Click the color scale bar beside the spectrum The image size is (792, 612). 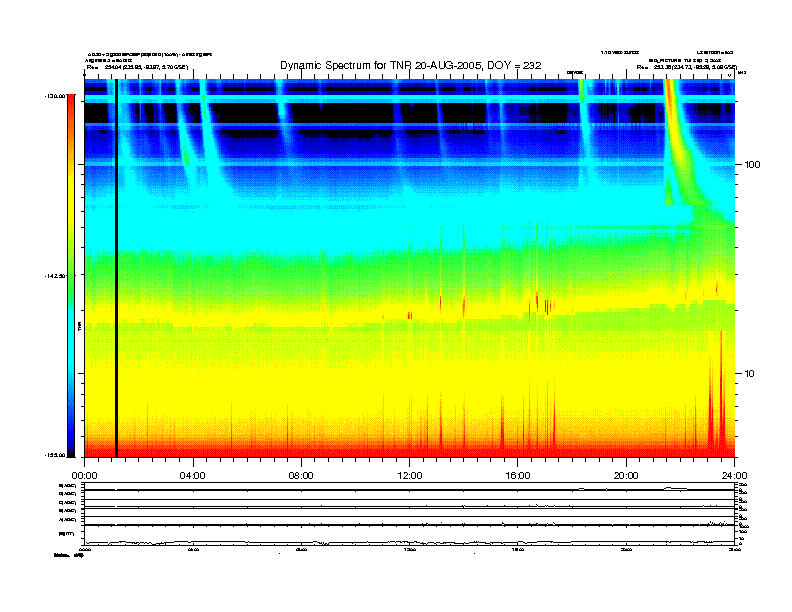[71, 276]
